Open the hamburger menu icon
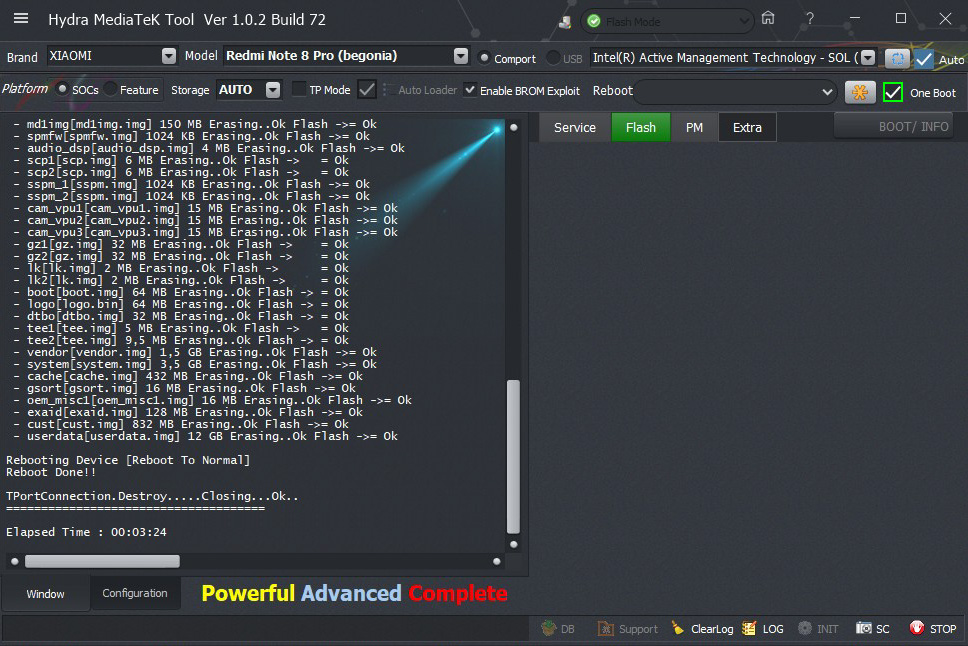968x646 pixels. (21, 19)
